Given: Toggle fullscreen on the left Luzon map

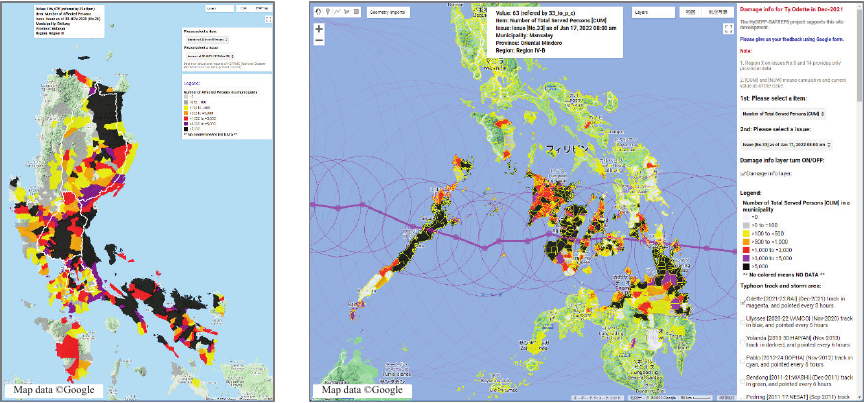Looking at the screenshot, I should 267,19.
